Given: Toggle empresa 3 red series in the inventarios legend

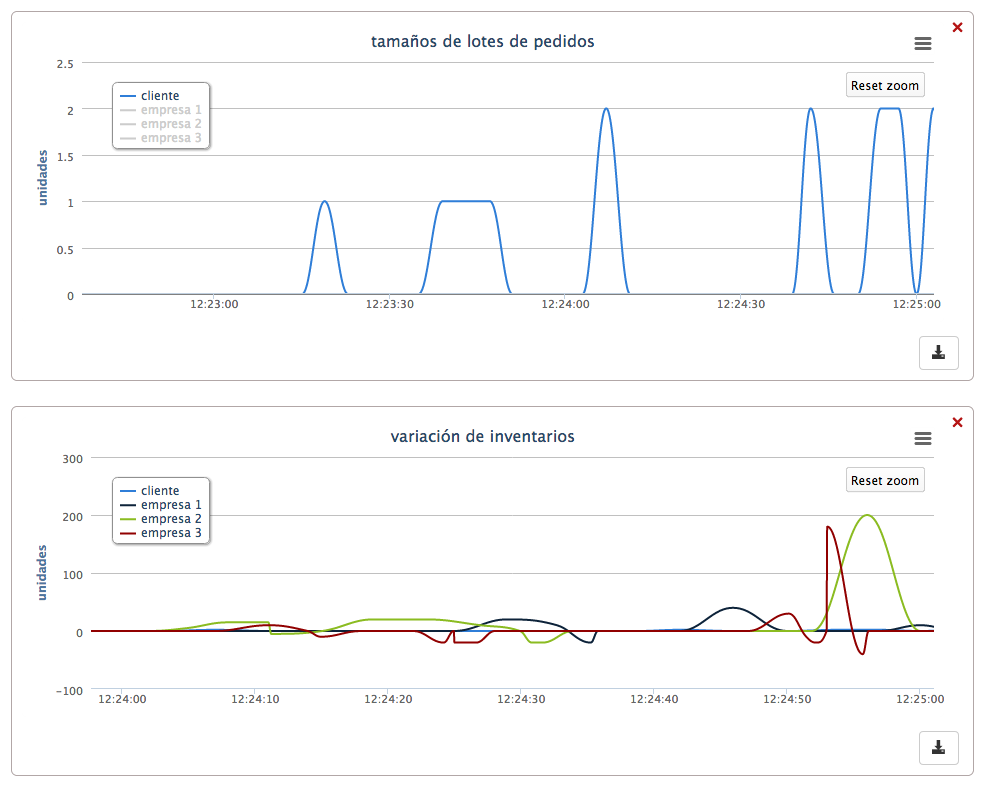Looking at the screenshot, I should click(x=171, y=533).
